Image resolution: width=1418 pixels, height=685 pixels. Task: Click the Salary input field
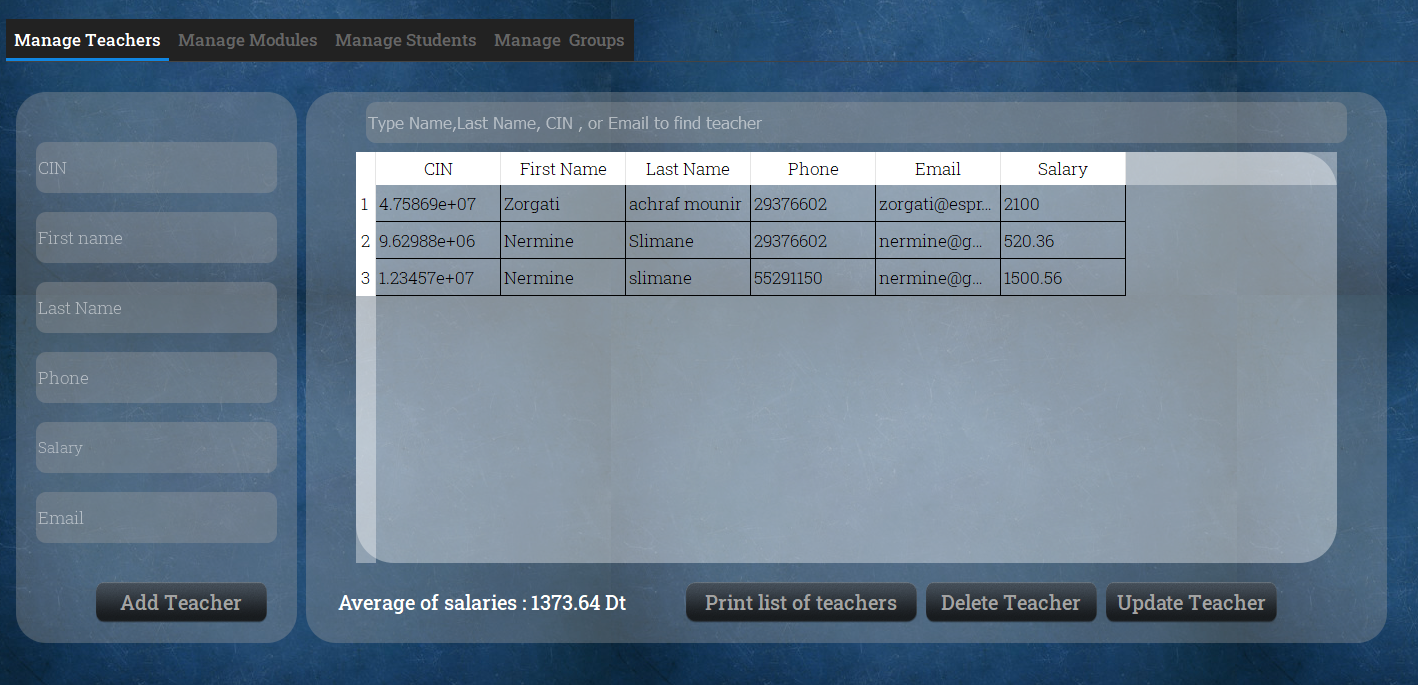(x=156, y=448)
